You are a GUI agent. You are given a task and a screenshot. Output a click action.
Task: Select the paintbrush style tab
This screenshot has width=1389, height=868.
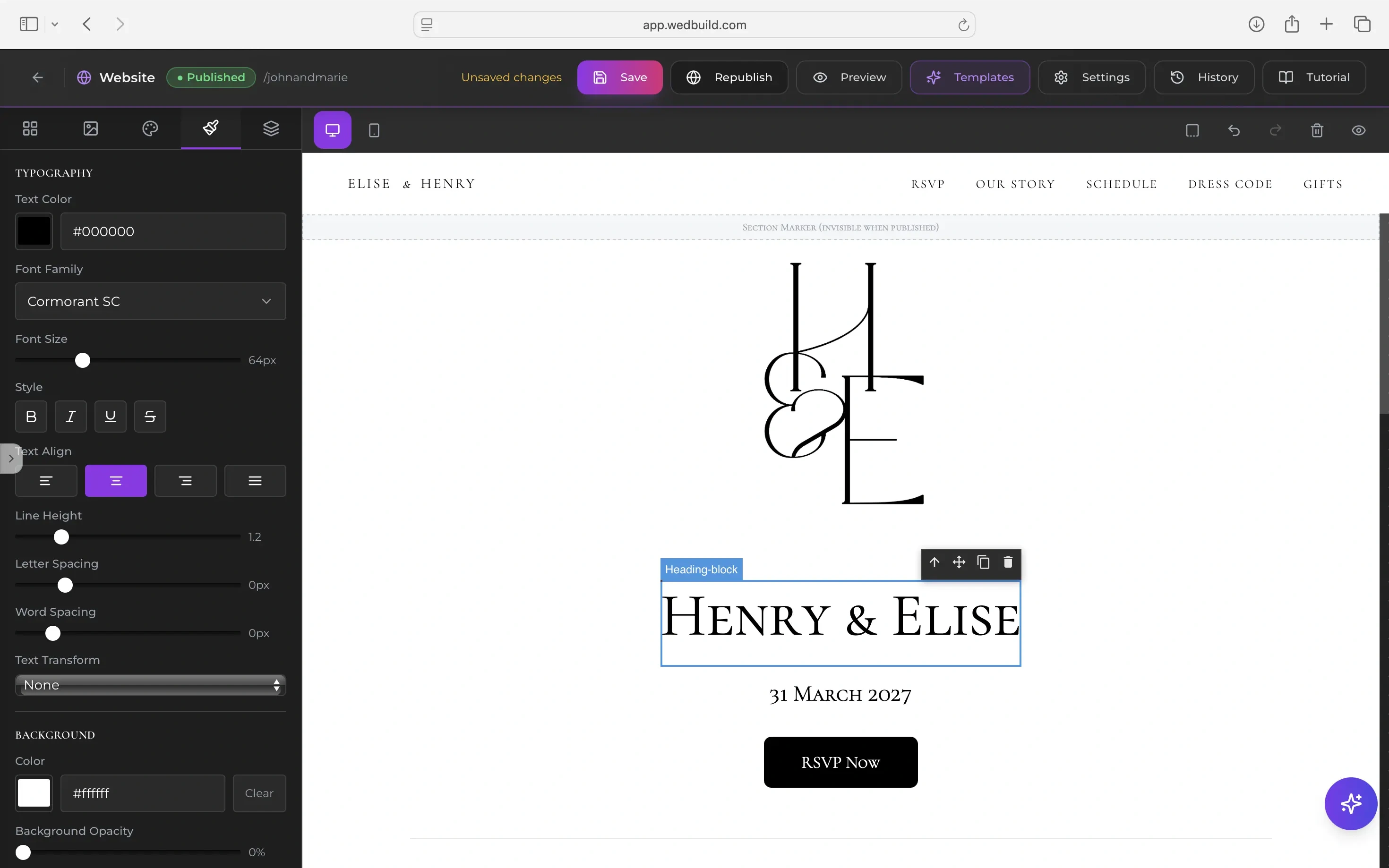[x=211, y=128]
